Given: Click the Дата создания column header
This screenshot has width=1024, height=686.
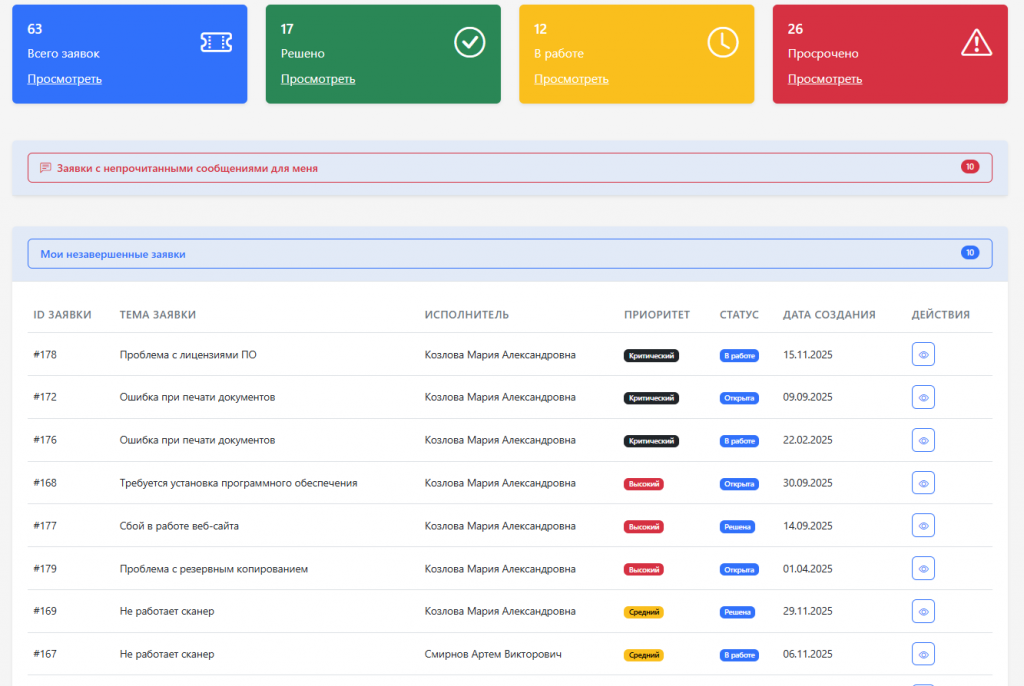Looking at the screenshot, I should pos(829,315).
